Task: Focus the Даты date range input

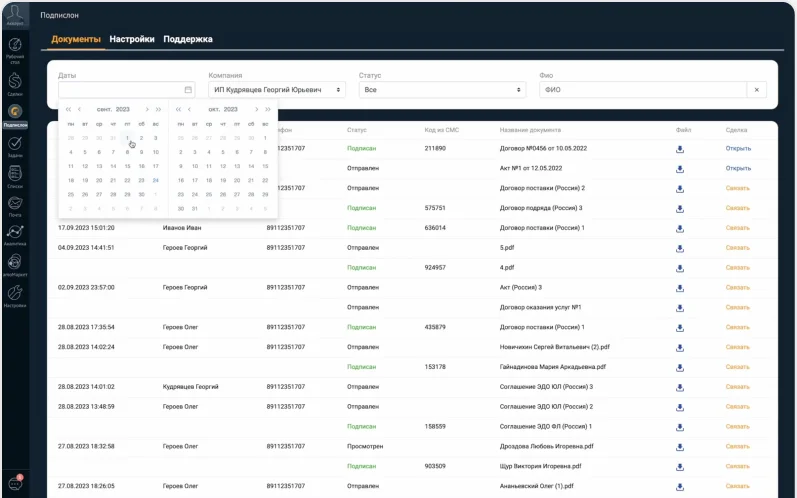Action: 127,89
